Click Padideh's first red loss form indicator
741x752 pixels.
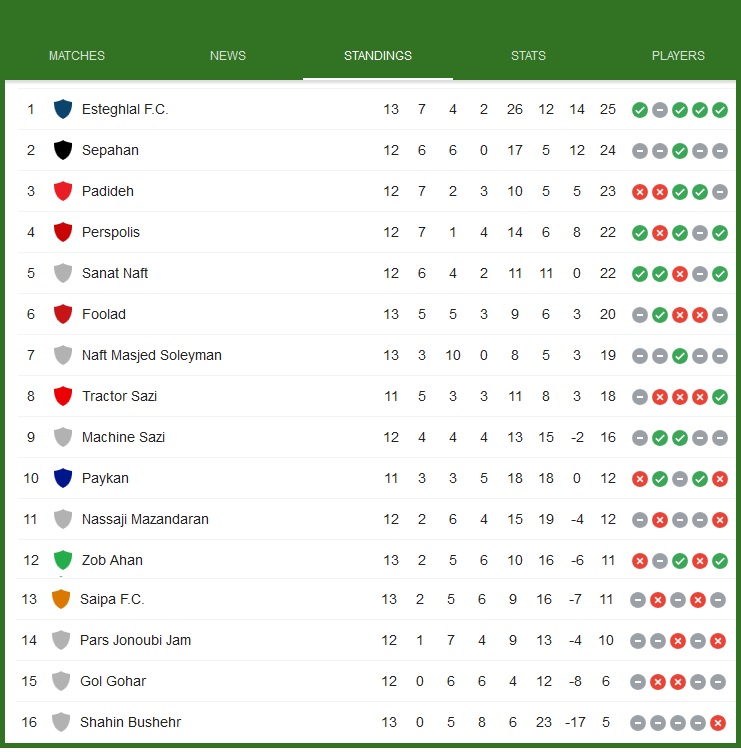[640, 192]
